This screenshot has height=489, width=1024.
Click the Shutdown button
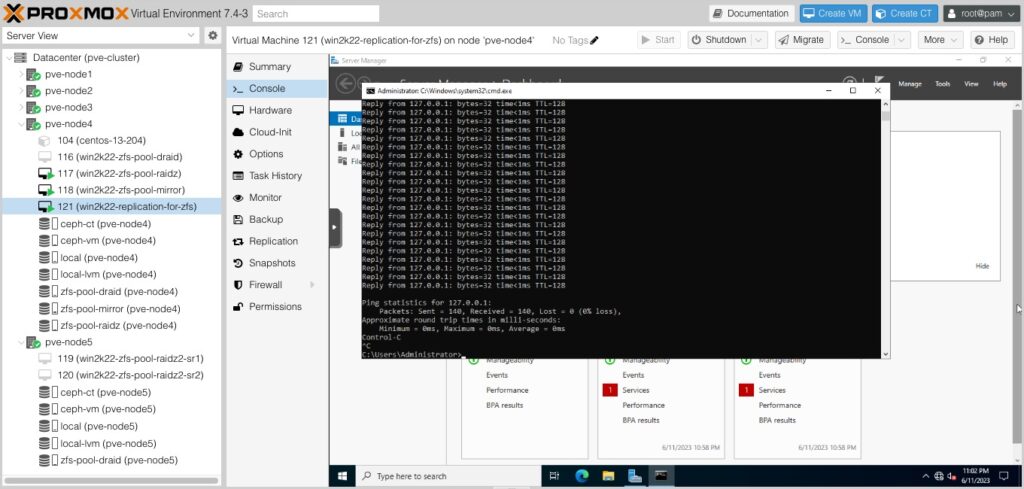(718, 40)
